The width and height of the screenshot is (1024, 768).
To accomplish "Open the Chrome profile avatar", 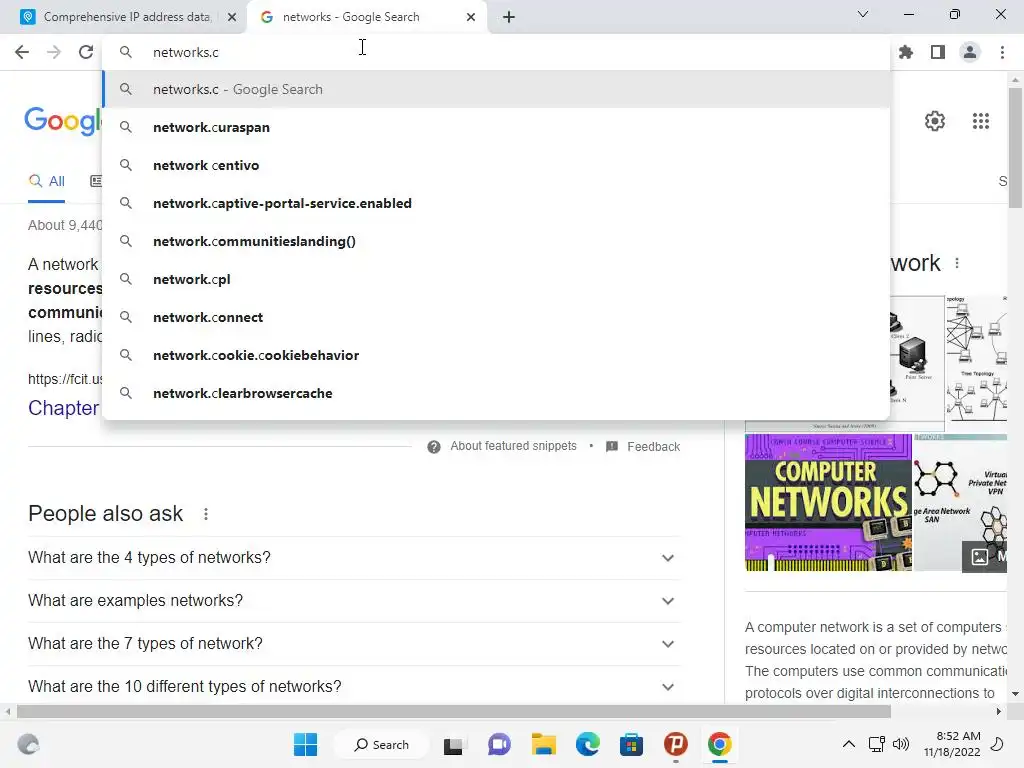I will (x=970, y=52).
